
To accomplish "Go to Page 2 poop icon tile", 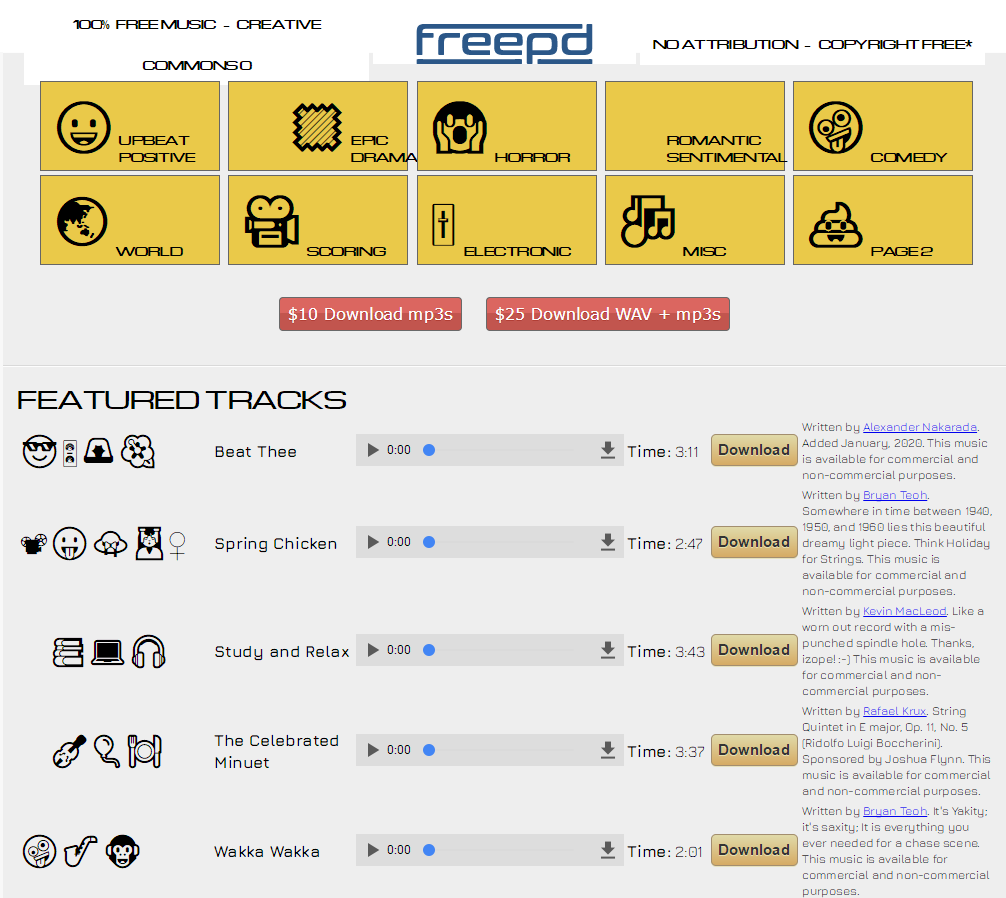I will [x=883, y=220].
